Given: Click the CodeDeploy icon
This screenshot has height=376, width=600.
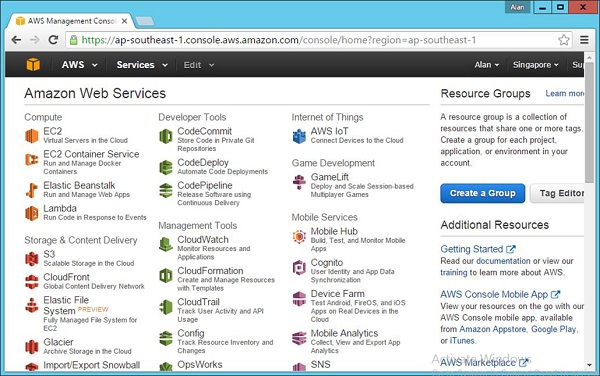Looking at the screenshot, I should click(x=166, y=167).
